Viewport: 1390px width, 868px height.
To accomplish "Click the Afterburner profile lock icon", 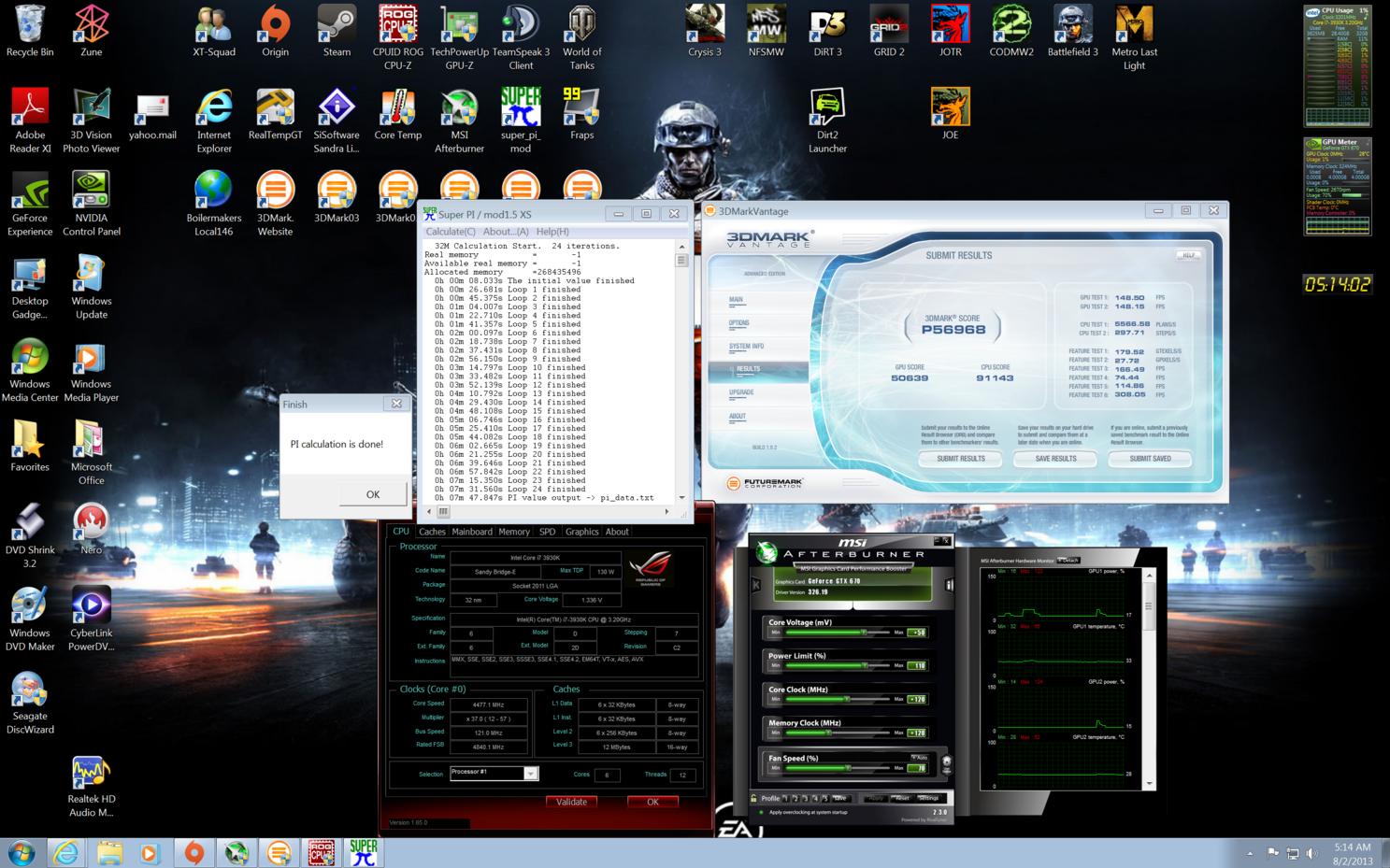I will 753,798.
